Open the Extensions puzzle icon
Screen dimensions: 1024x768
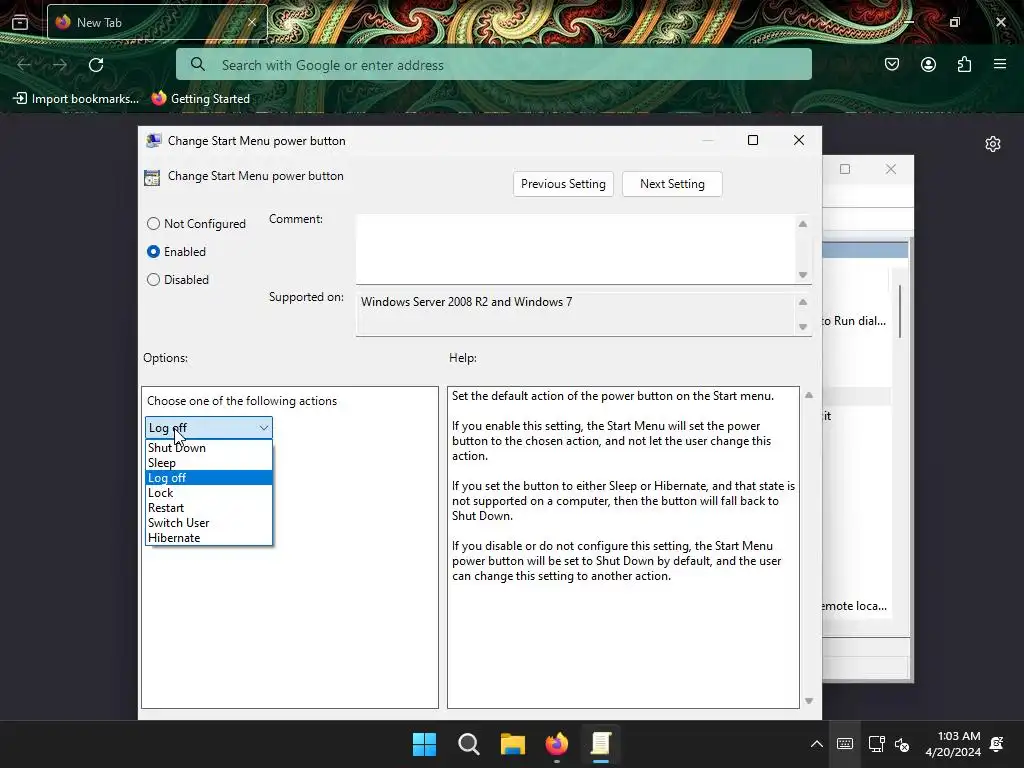[964, 64]
